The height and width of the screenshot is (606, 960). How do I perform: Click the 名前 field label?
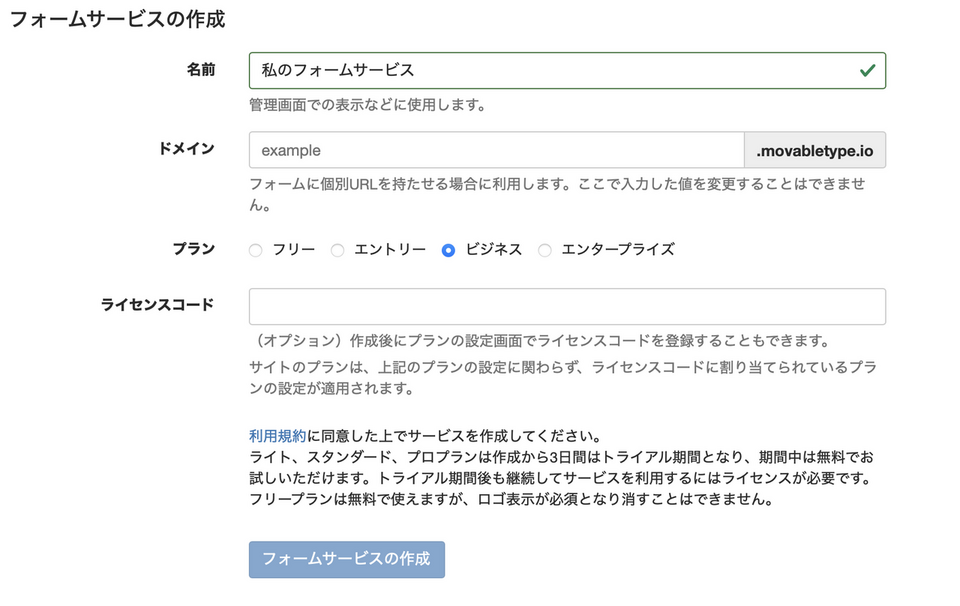(201, 70)
